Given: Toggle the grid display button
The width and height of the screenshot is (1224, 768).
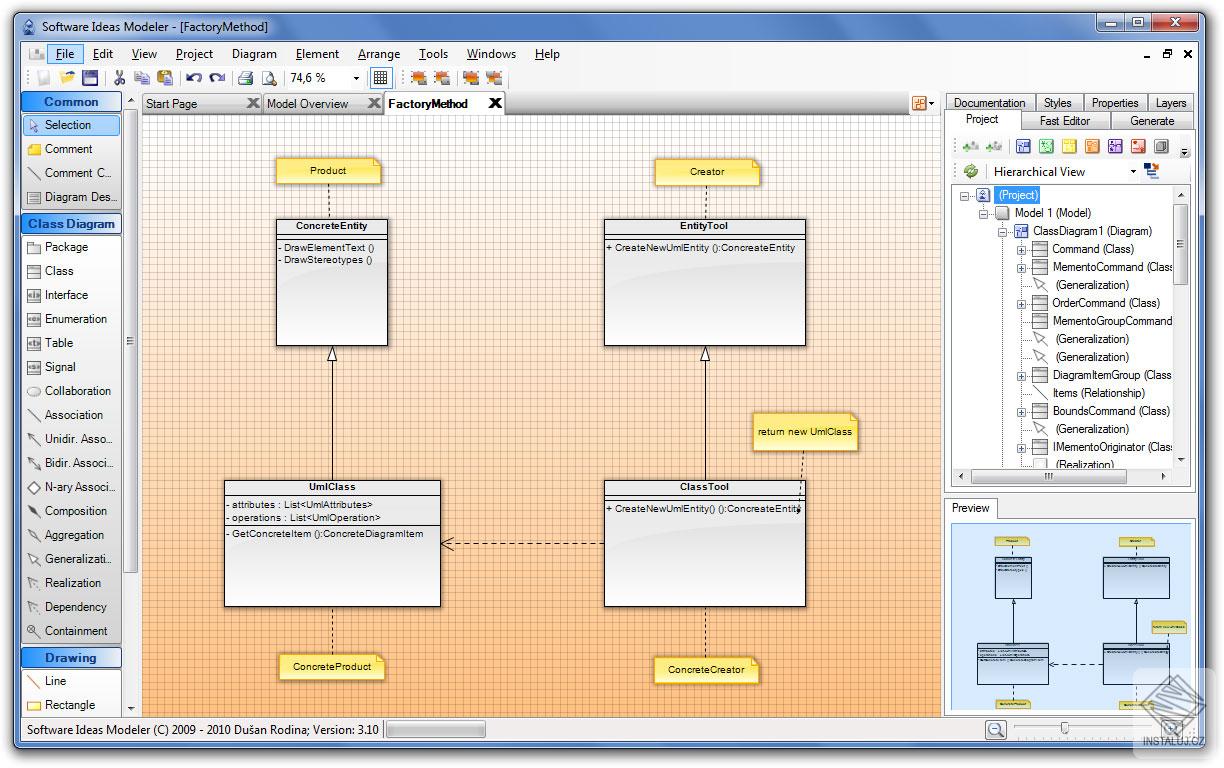Looking at the screenshot, I should click(380, 77).
